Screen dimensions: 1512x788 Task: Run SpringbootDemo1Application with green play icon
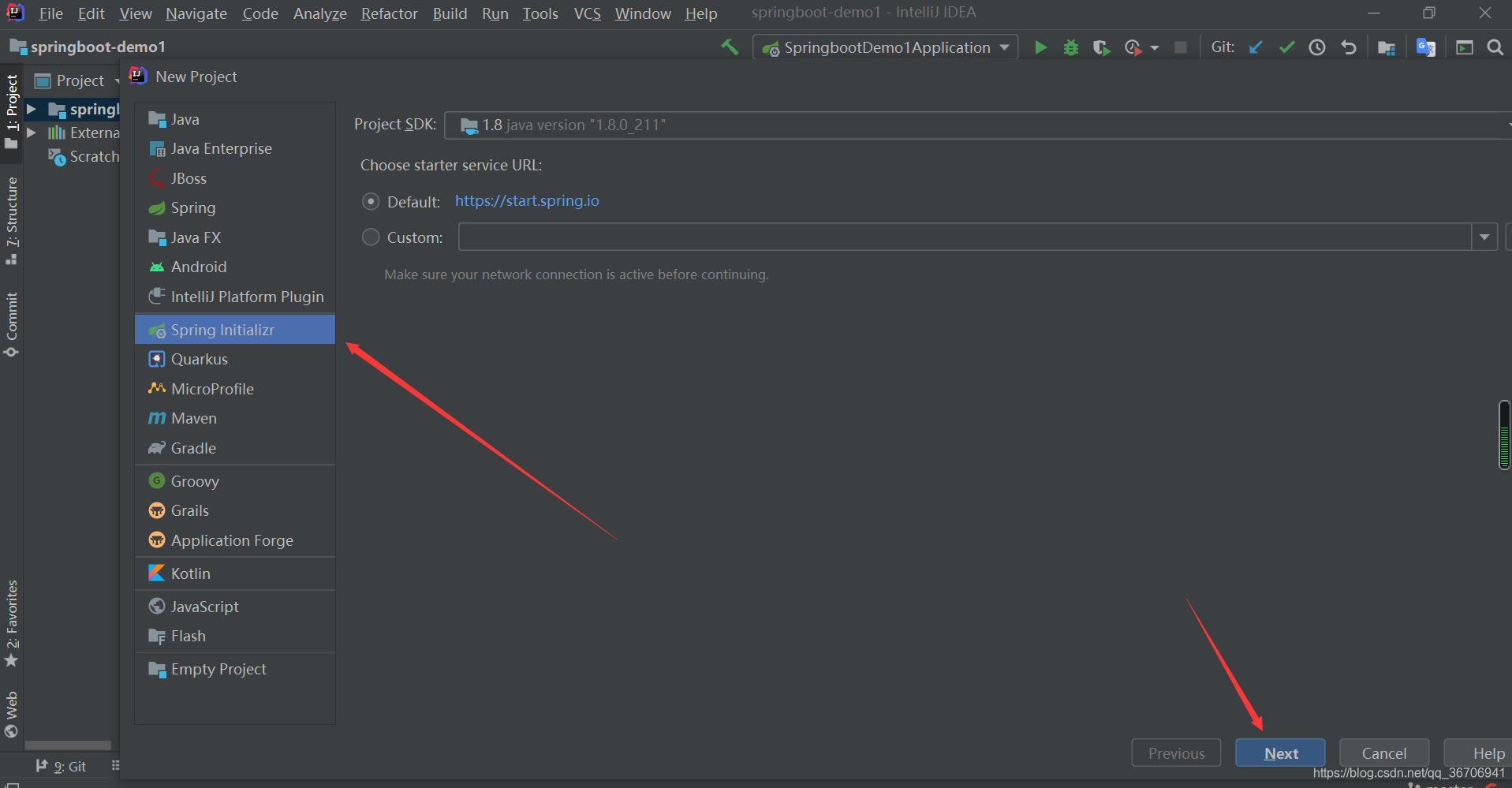click(x=1040, y=47)
